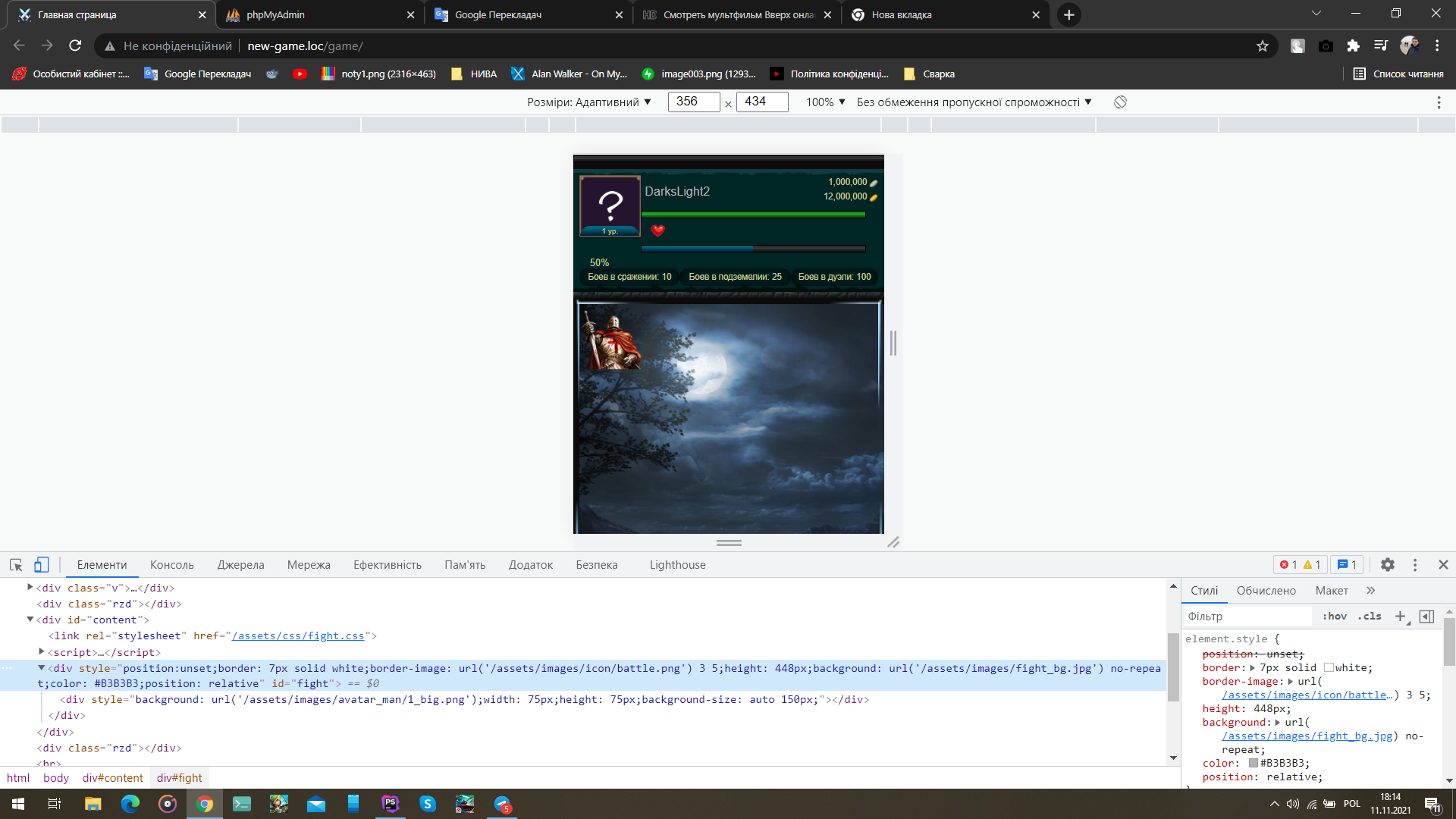
Task: Bookmark this page with star icon
Action: [x=1262, y=46]
